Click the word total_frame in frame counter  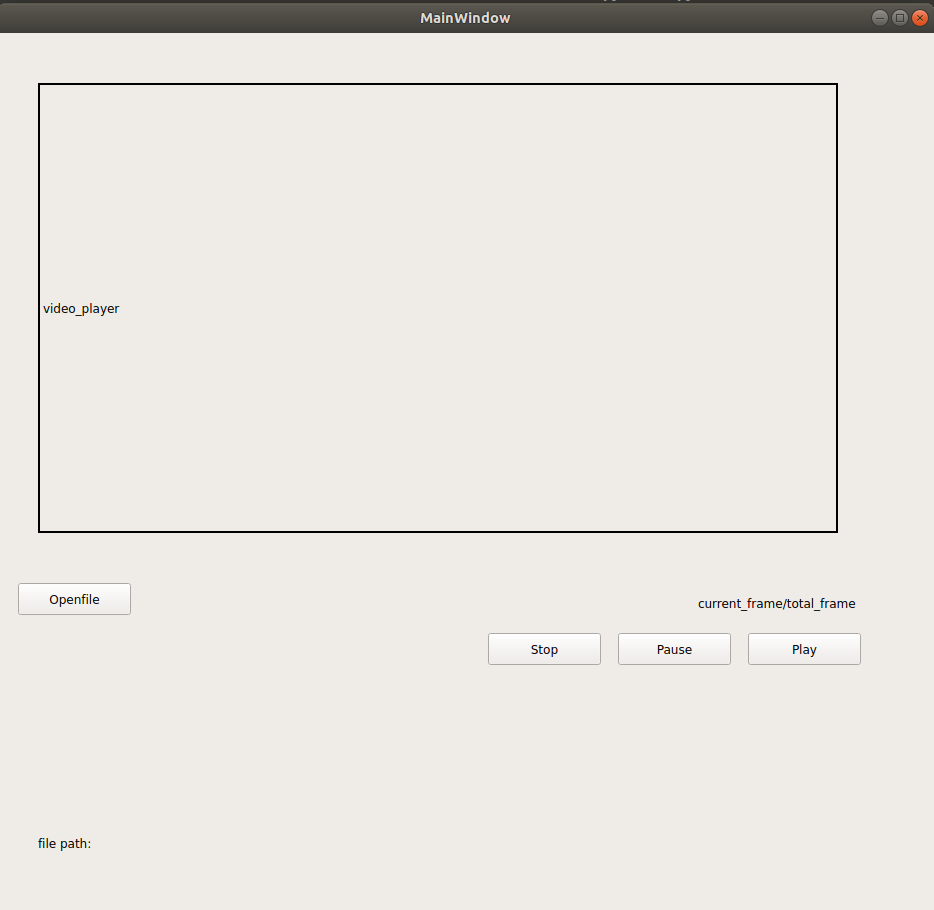(821, 604)
